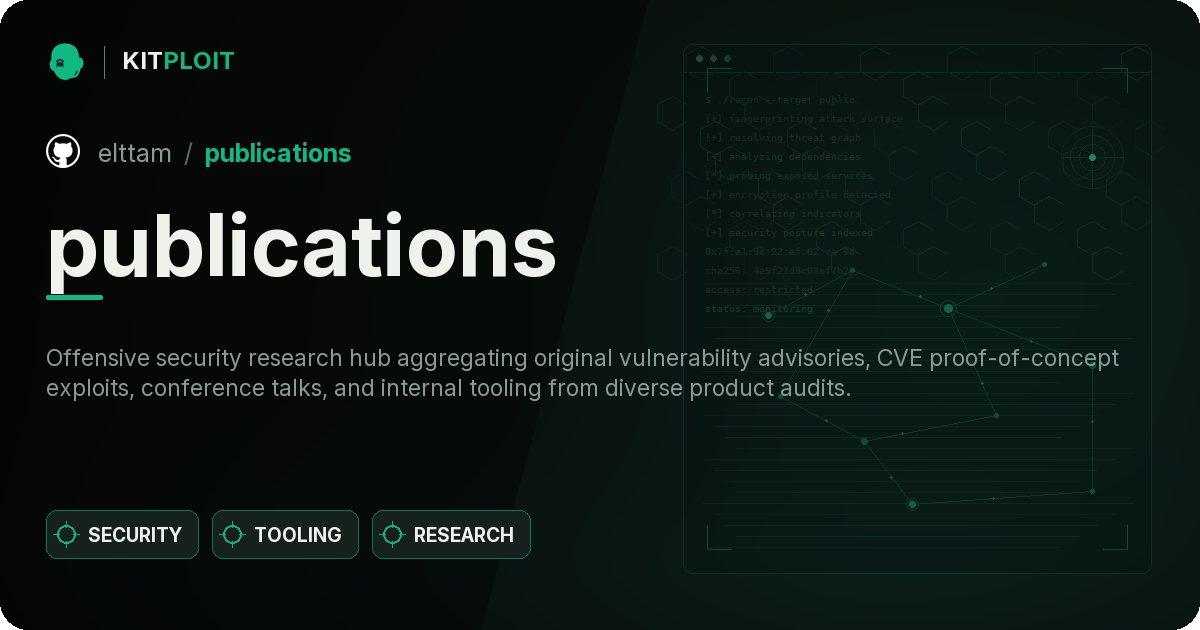Select terminal line 'resolving threat graph'
Viewport: 1200px width, 630px height.
pyautogui.click(x=782, y=138)
